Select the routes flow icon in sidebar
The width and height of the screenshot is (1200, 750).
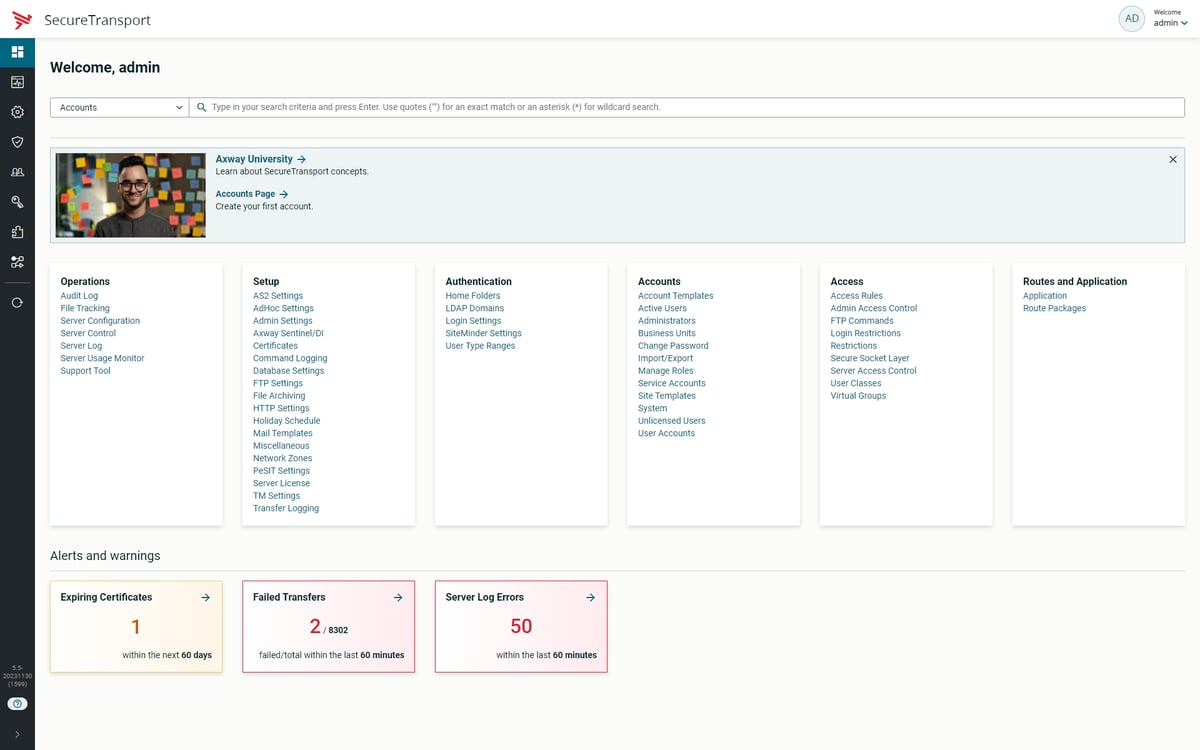pos(17,262)
